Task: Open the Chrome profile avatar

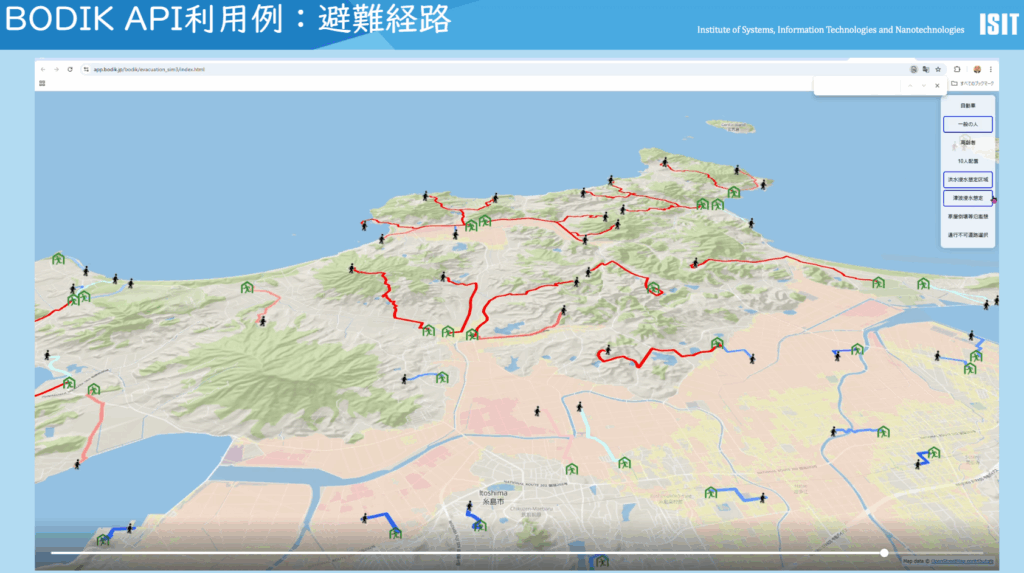Action: (x=977, y=69)
